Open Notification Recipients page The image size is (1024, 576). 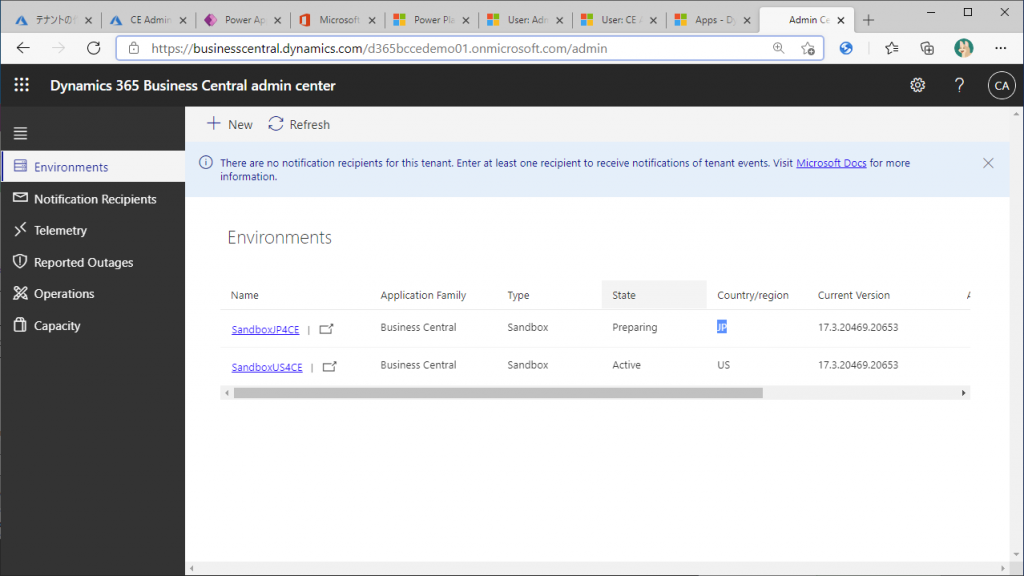[x=93, y=199]
